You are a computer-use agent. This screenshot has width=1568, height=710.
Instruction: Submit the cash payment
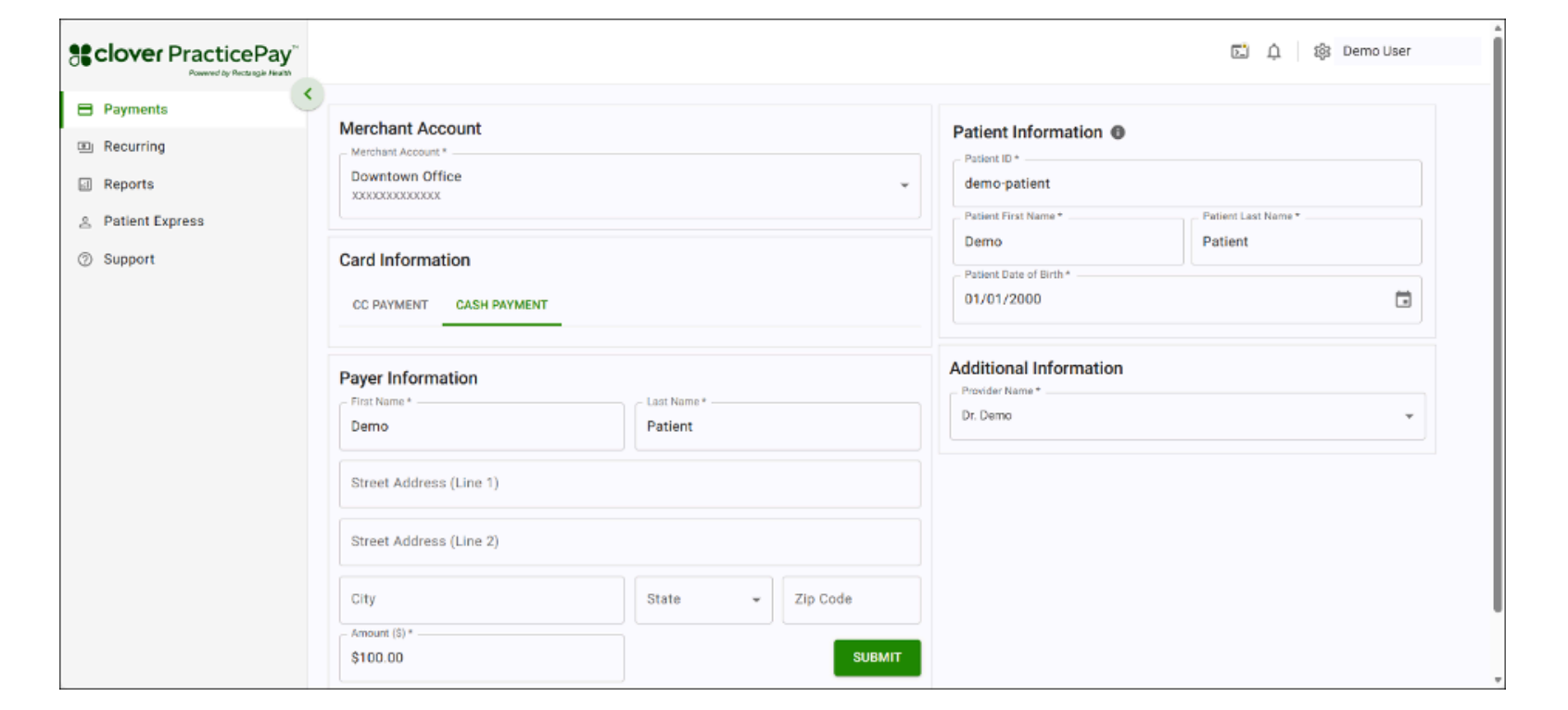(x=877, y=657)
